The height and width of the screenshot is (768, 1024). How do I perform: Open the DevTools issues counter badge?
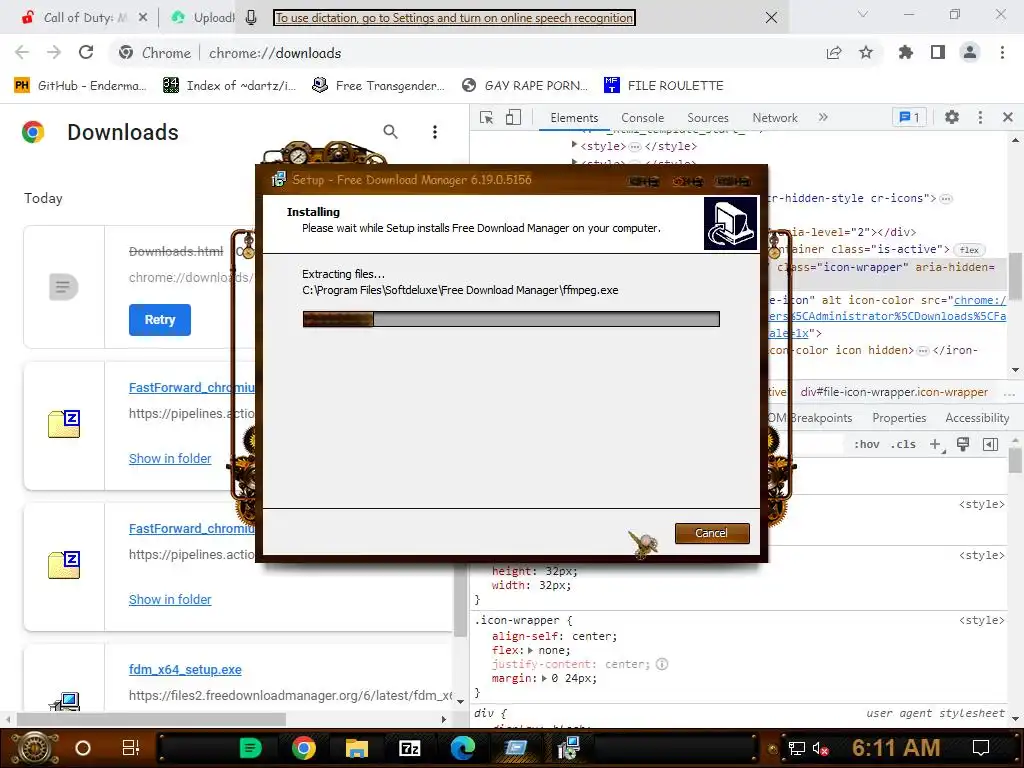coord(909,118)
